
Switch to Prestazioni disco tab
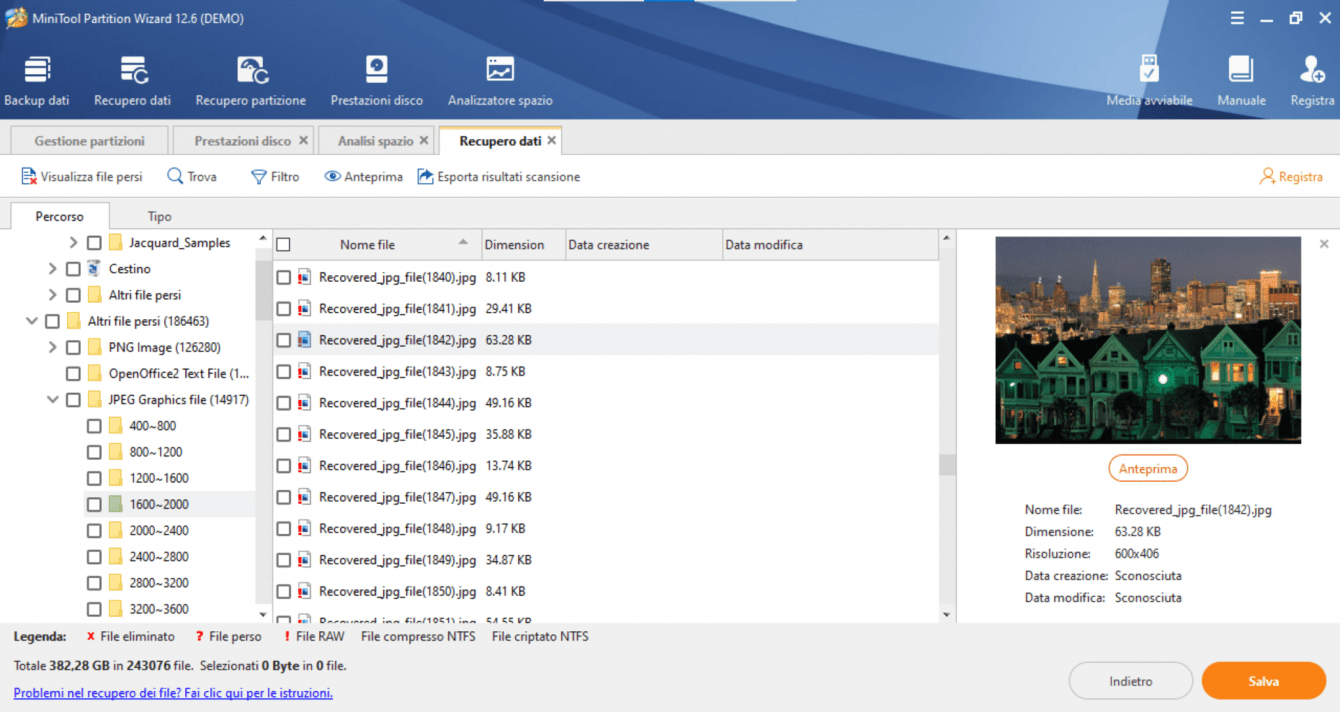tap(242, 141)
